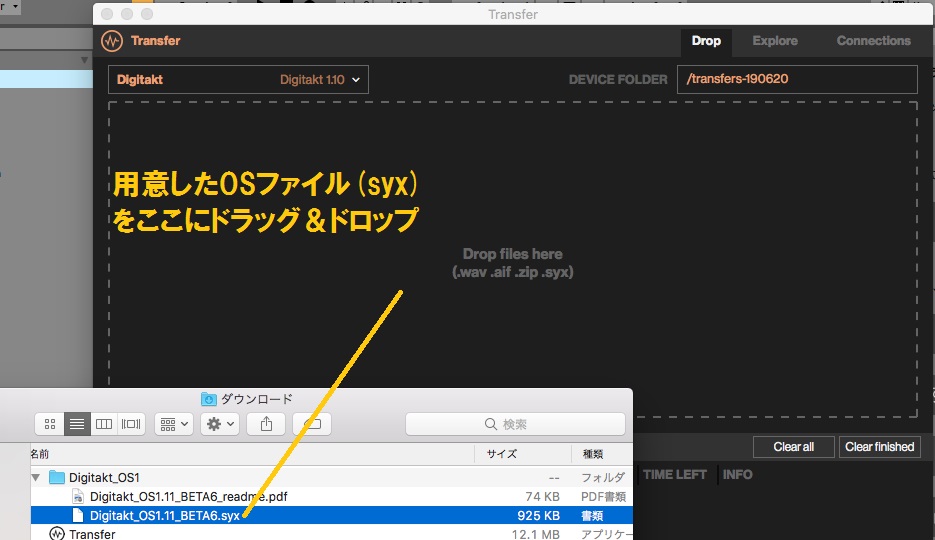Collapse the Digitakt_OS1 folder disclosure triangle

(36, 477)
